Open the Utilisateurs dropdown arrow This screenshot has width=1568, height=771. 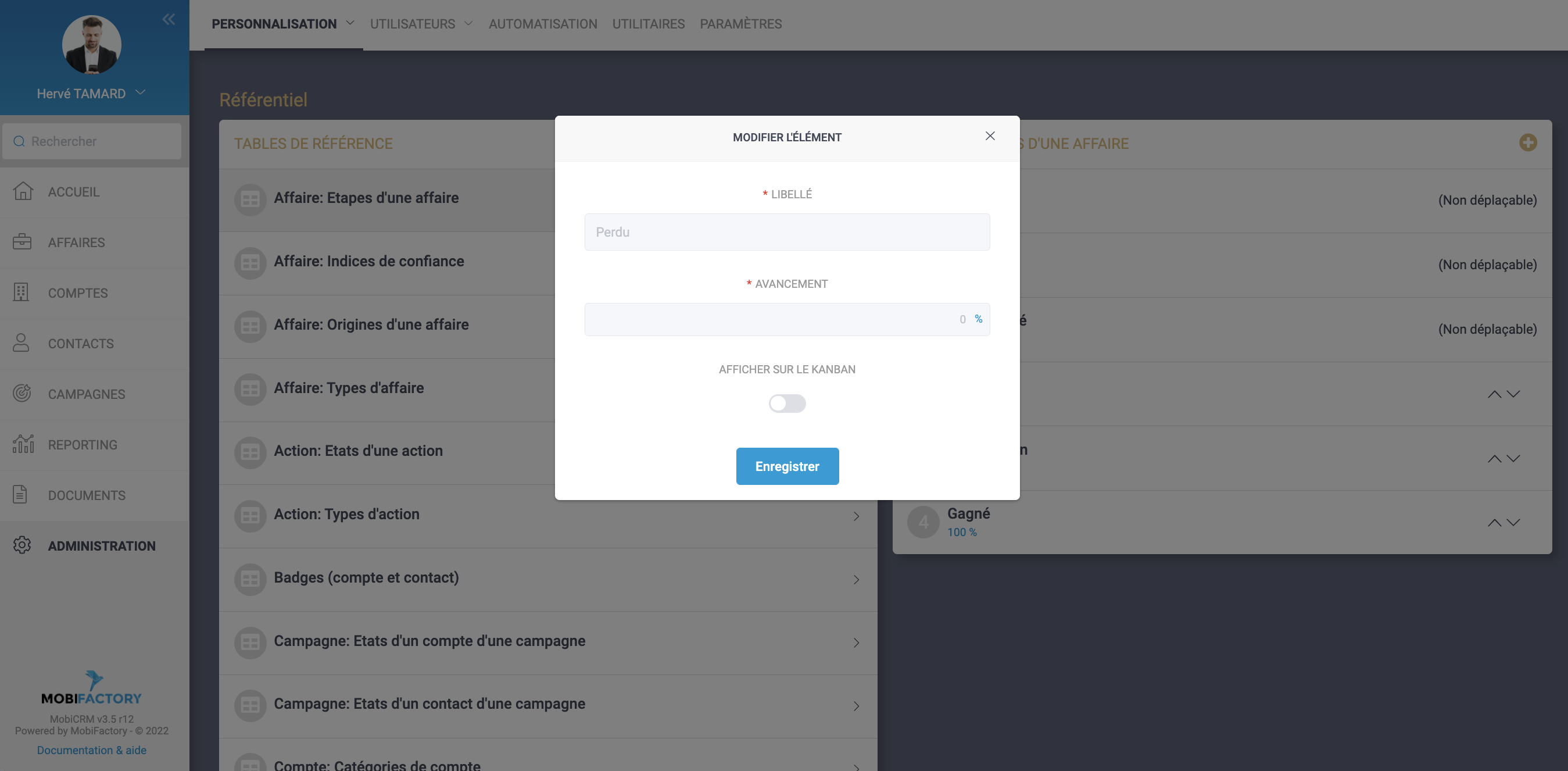(x=468, y=23)
